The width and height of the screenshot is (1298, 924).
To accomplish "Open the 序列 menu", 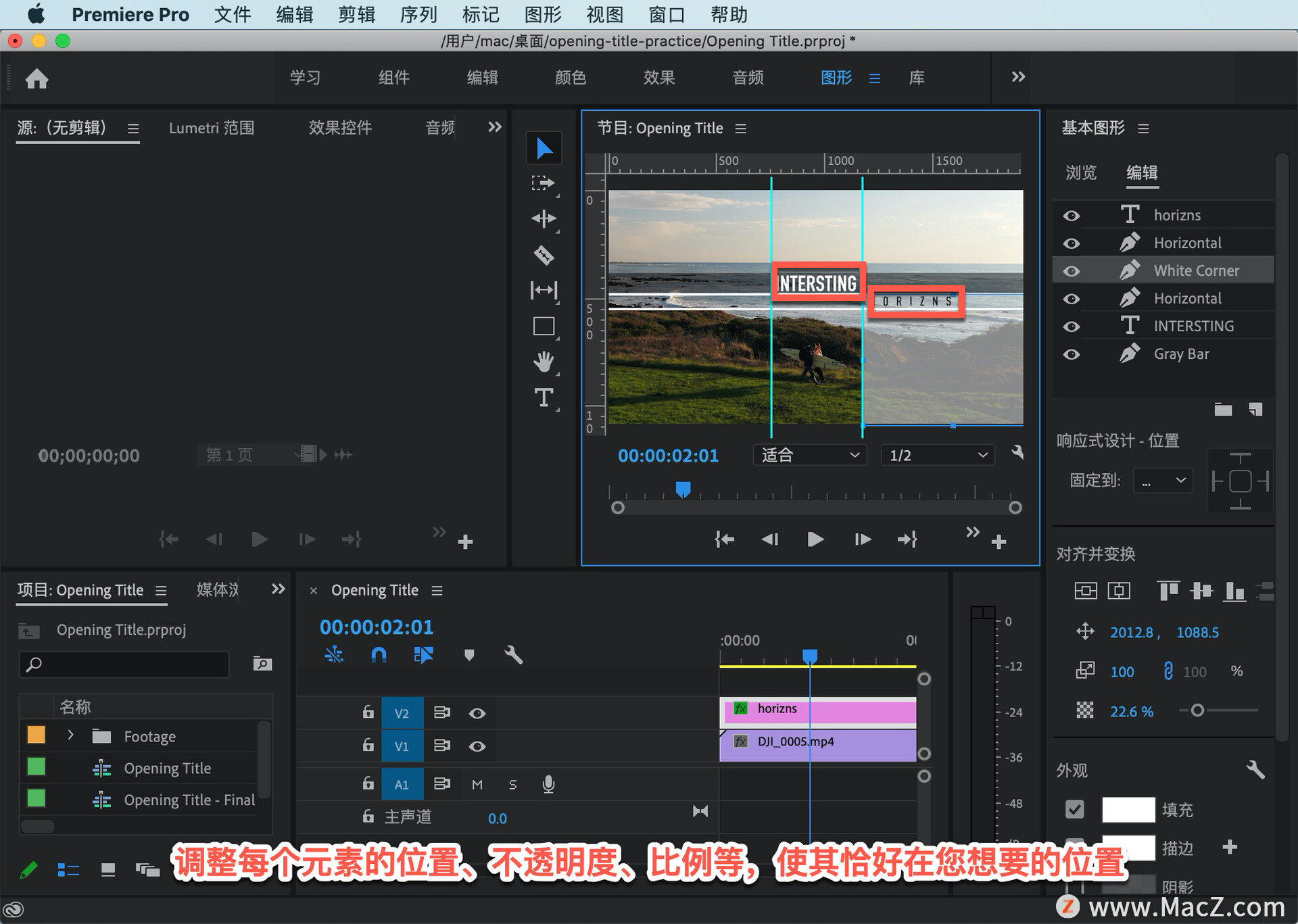I will [x=418, y=14].
